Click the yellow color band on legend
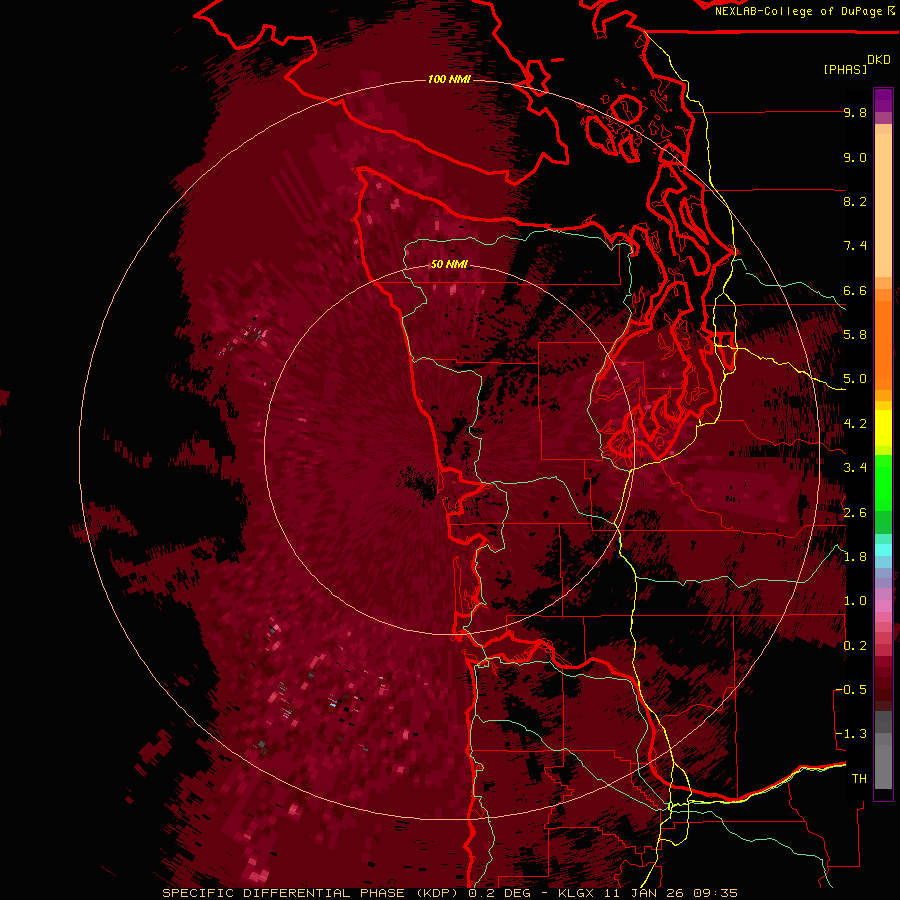Screen dimensions: 900x900 (x=883, y=428)
